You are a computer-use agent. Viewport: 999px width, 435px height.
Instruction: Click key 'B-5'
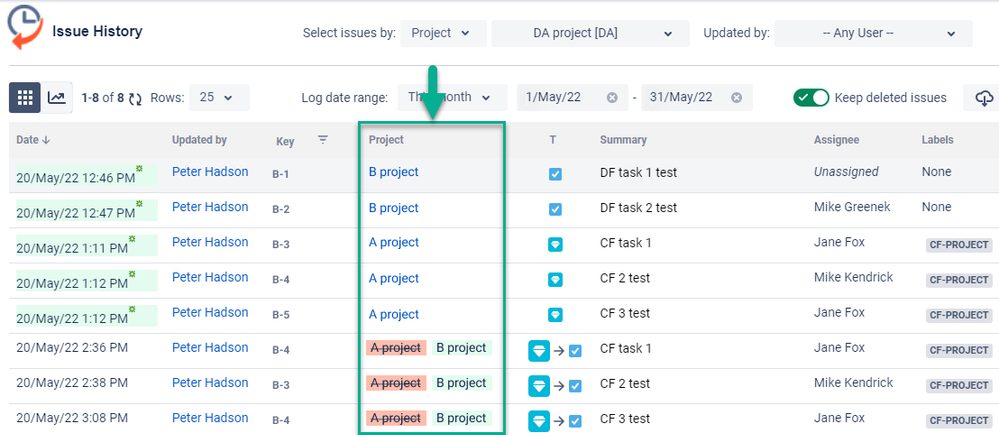281,315
